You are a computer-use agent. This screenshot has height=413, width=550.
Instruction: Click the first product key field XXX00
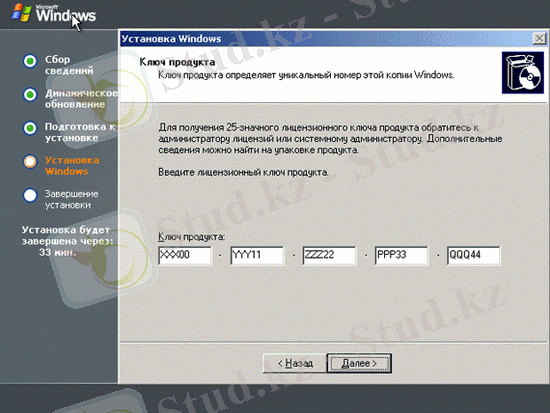[185, 255]
